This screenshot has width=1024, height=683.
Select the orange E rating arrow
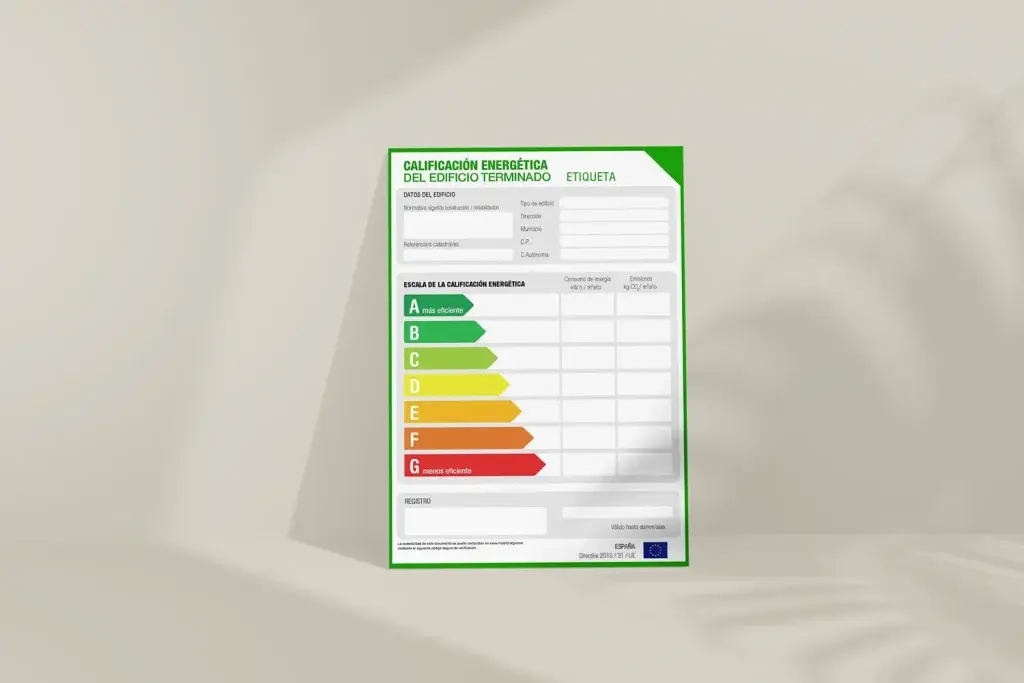click(x=462, y=411)
